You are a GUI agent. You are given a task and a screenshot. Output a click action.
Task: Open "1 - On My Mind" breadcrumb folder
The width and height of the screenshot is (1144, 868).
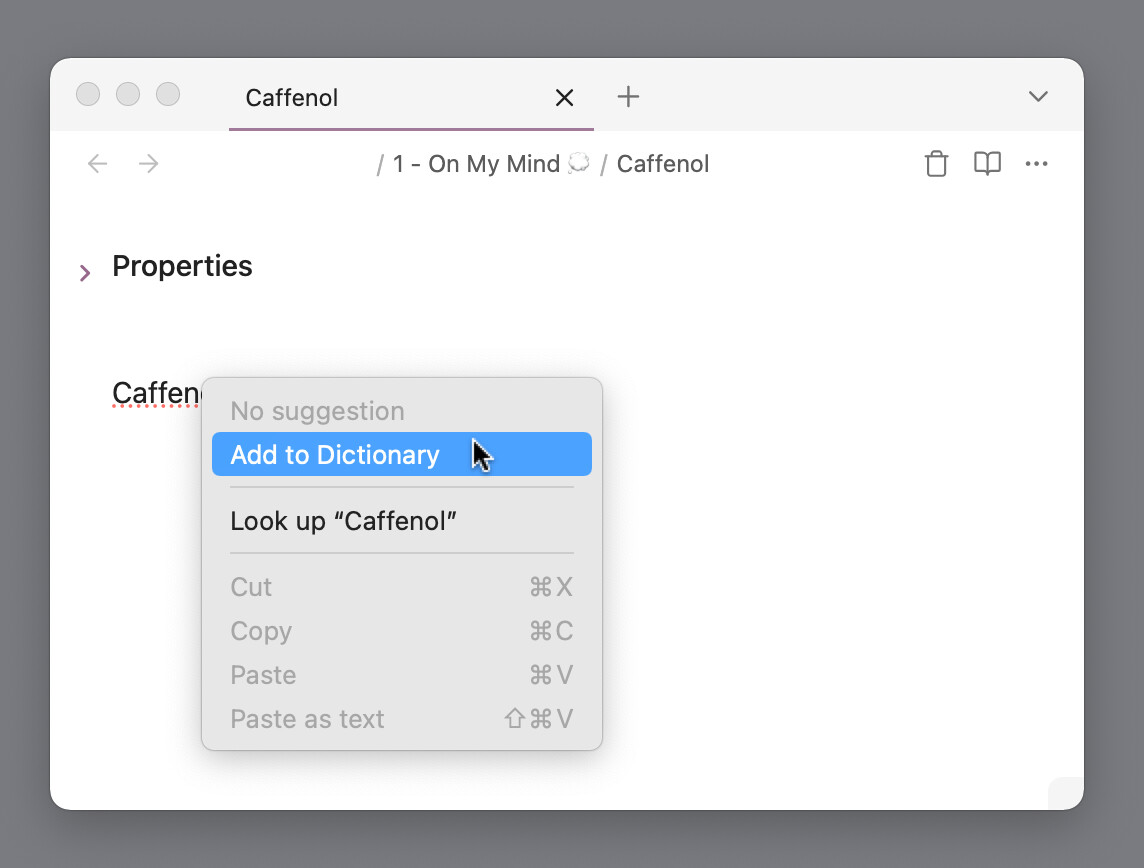[x=476, y=164]
